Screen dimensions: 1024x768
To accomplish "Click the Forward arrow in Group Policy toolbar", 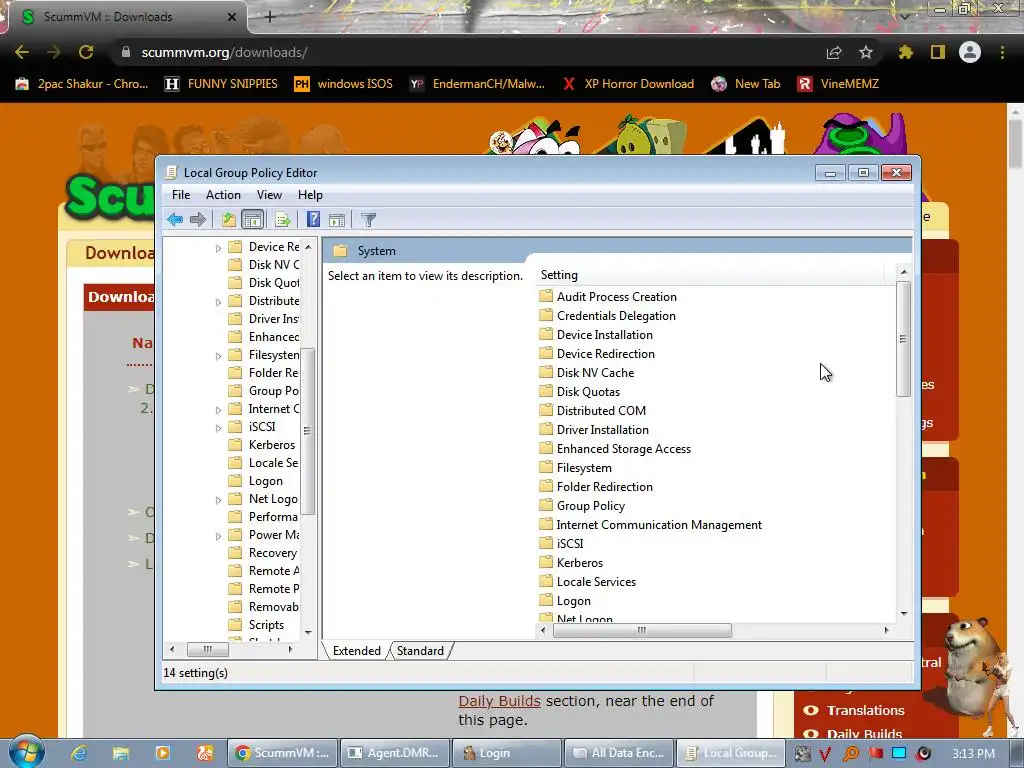I will (198, 219).
